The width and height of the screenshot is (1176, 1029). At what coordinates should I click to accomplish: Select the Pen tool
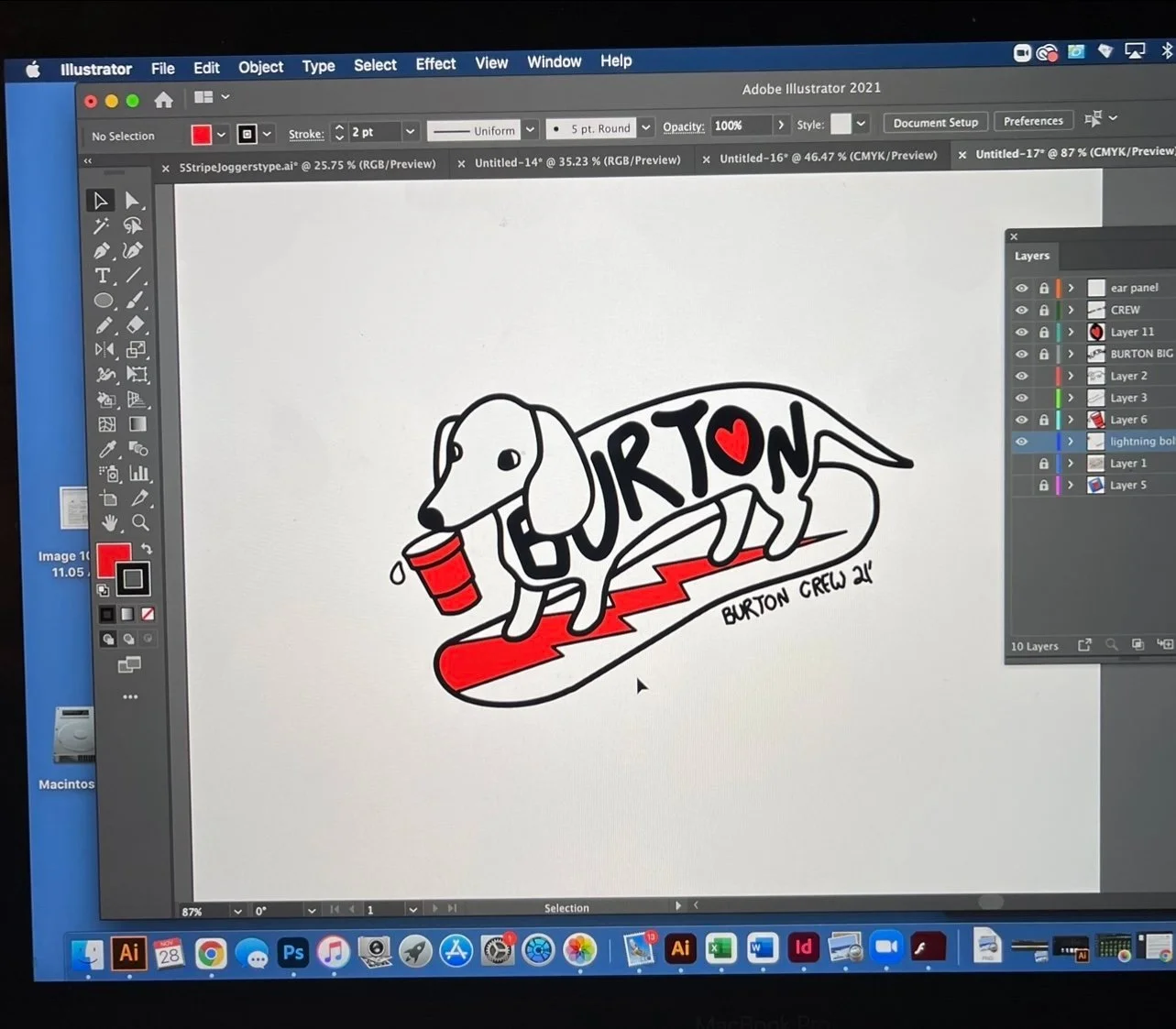[102, 250]
